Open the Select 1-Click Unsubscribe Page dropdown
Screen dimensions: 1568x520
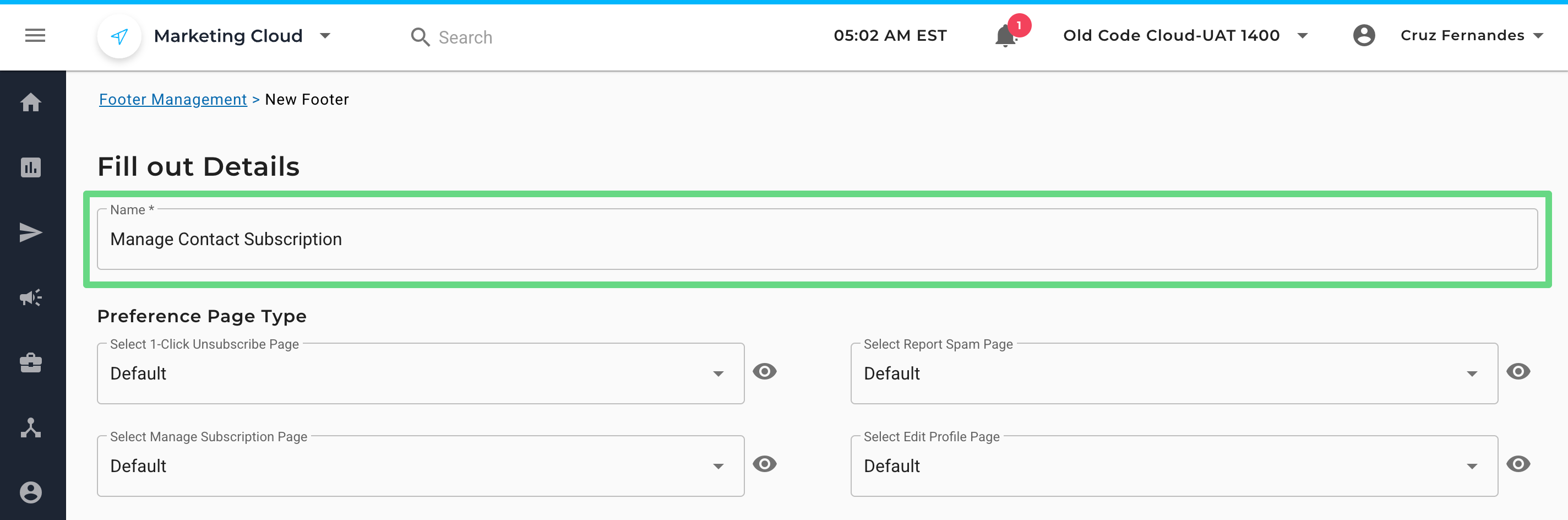pos(420,373)
